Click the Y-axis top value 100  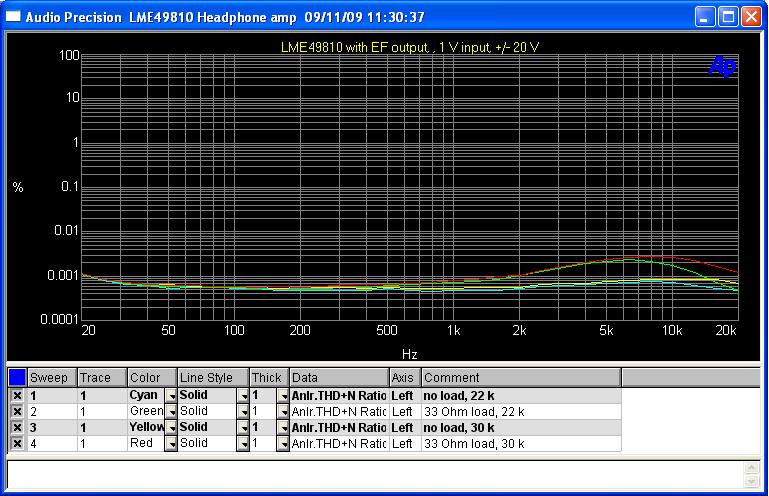click(69, 55)
